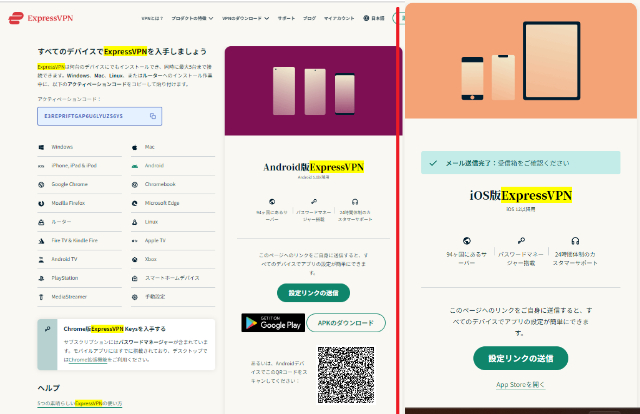The width and height of the screenshot is (640, 414).
Task: Click the Chrome版ExpressVPN Keys card heading
Action: (115, 329)
